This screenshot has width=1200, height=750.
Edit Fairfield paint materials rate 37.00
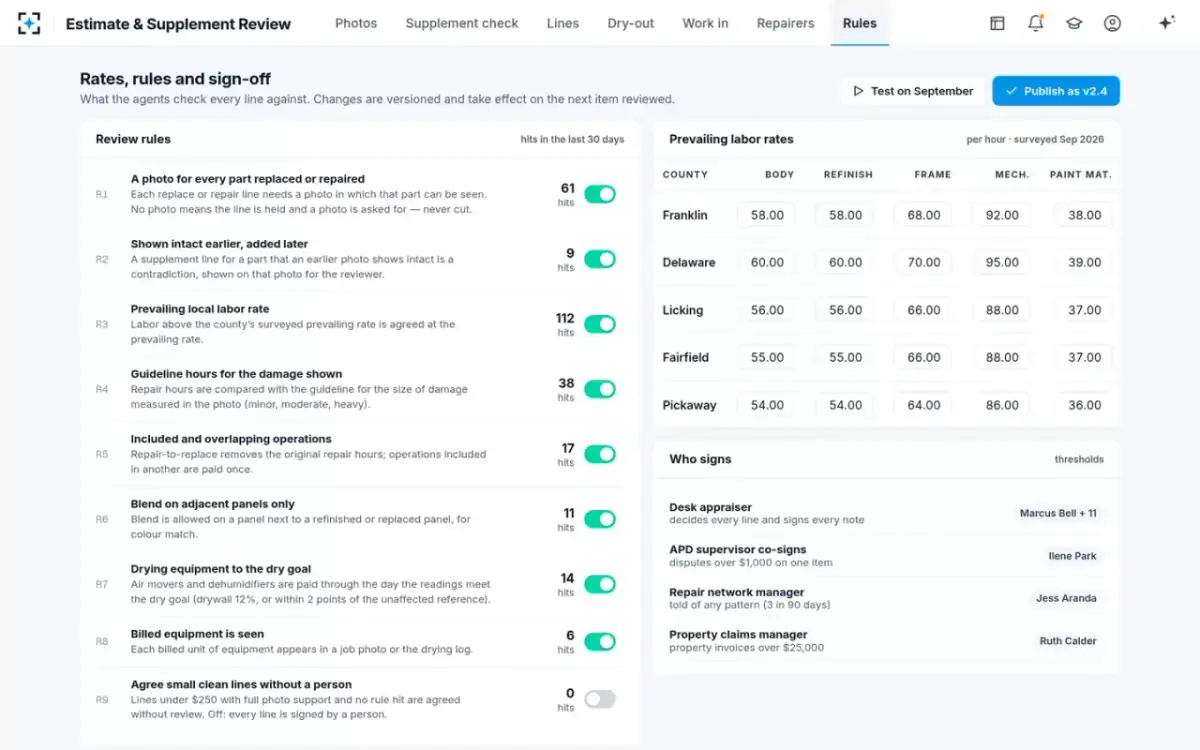(1084, 357)
